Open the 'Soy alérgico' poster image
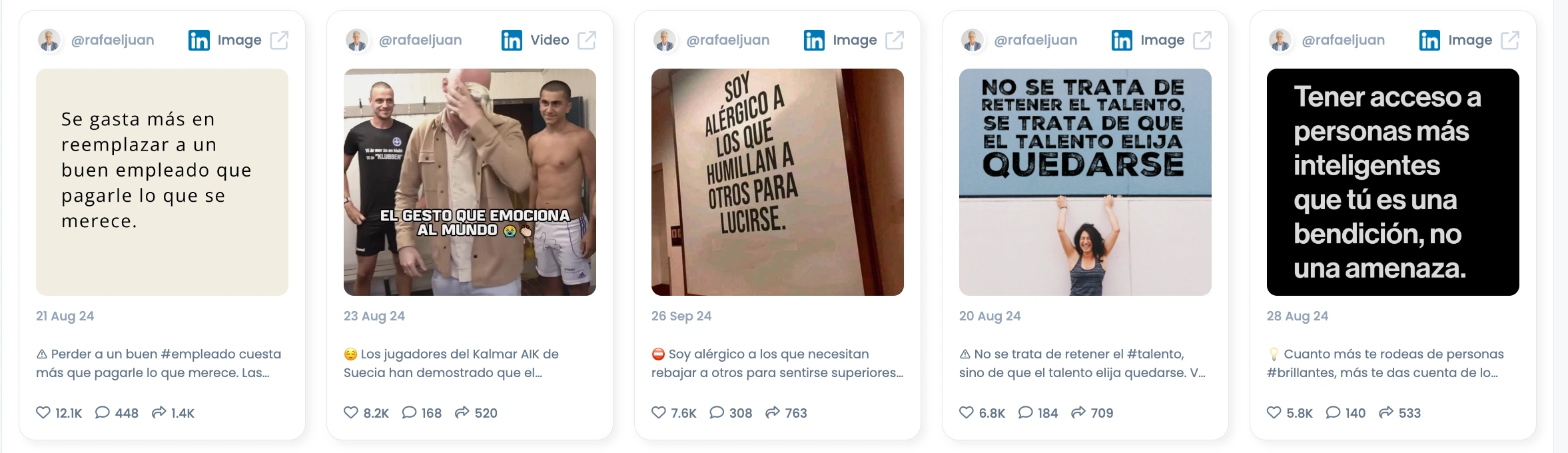The width and height of the screenshot is (1568, 453). (x=777, y=182)
